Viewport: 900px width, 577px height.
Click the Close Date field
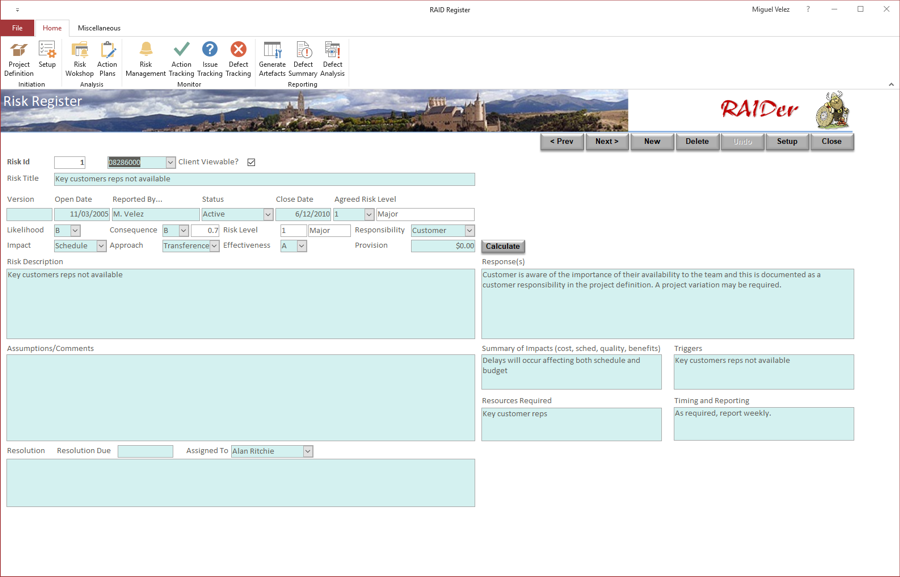303,214
